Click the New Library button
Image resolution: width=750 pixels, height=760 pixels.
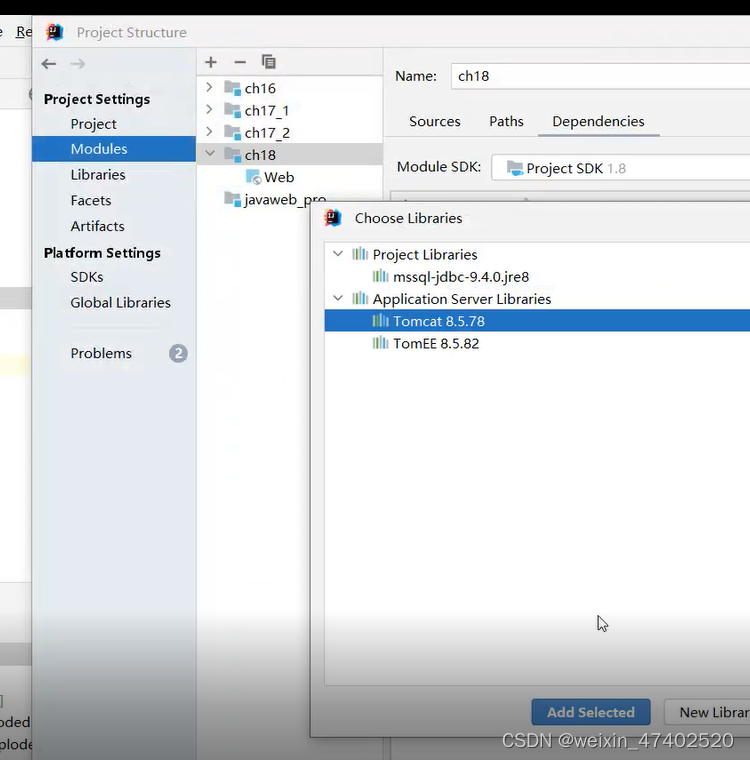[707, 712]
